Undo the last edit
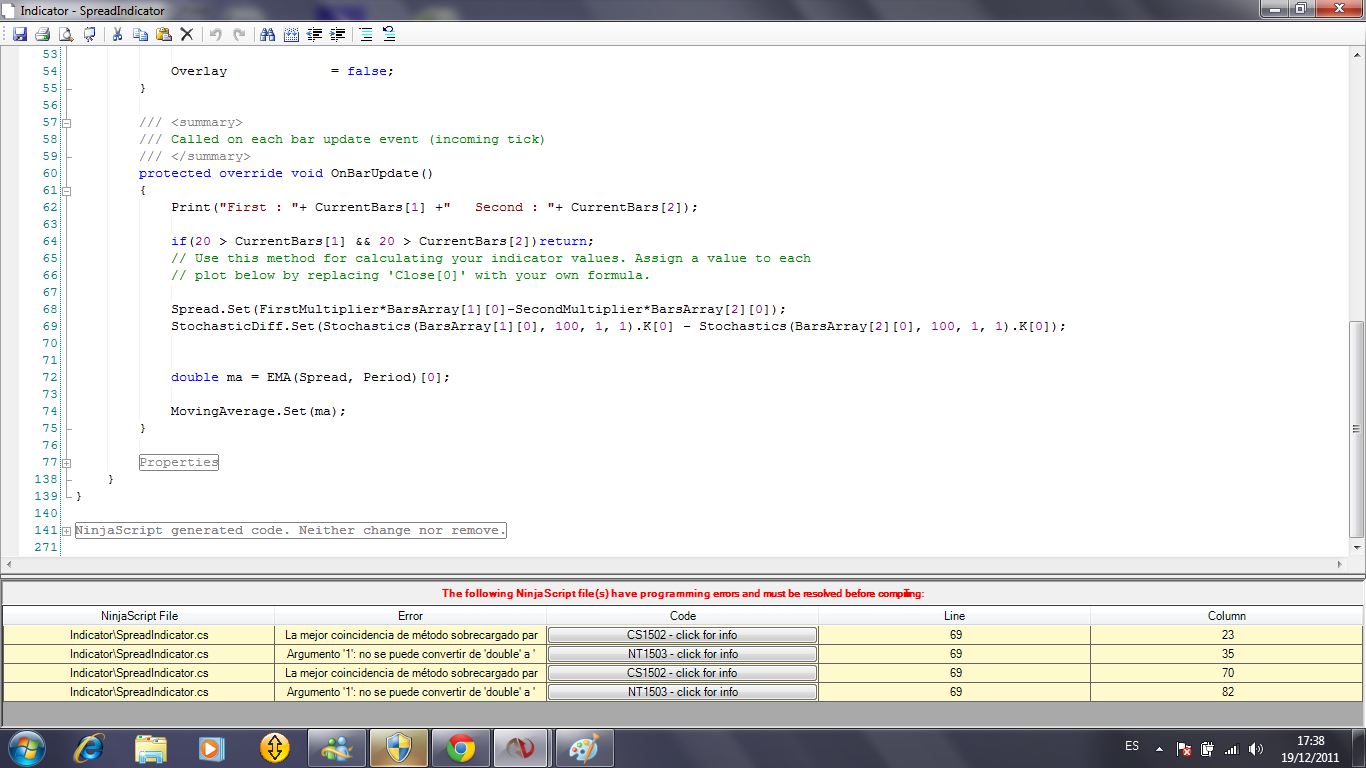The height and width of the screenshot is (768, 1366). tap(215, 34)
